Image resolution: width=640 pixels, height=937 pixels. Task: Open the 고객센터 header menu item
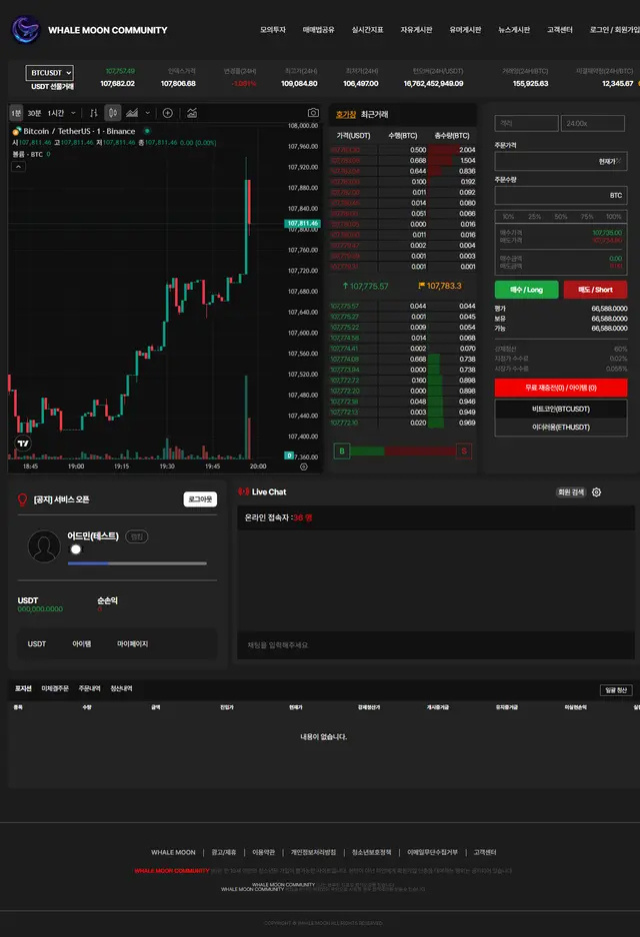(560, 29)
